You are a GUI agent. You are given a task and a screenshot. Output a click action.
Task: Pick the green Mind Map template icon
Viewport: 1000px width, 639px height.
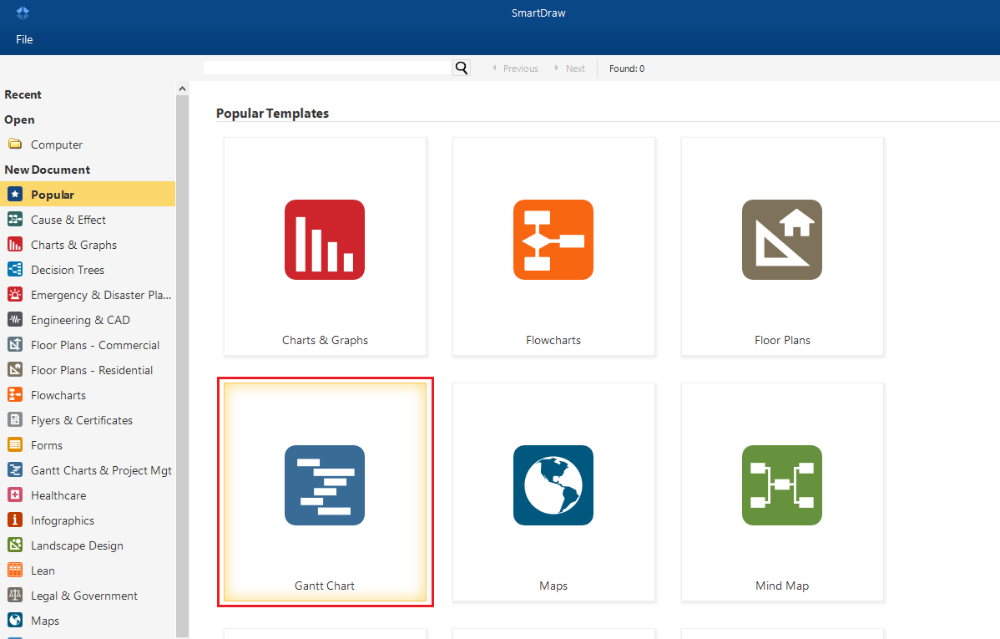point(782,485)
